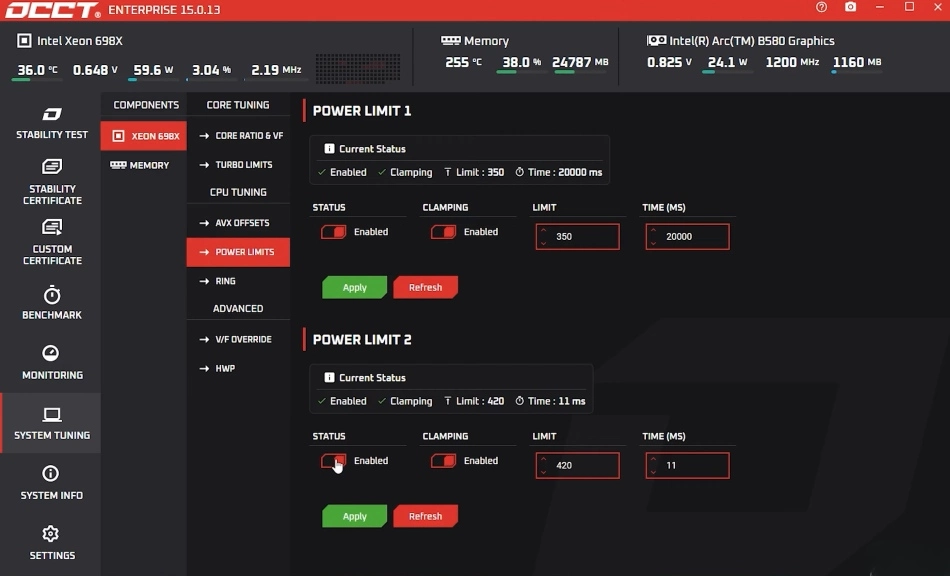Screen dimensions: 950x576
Task: Click the screenshot camera icon in title bar
Action: click(x=850, y=7)
